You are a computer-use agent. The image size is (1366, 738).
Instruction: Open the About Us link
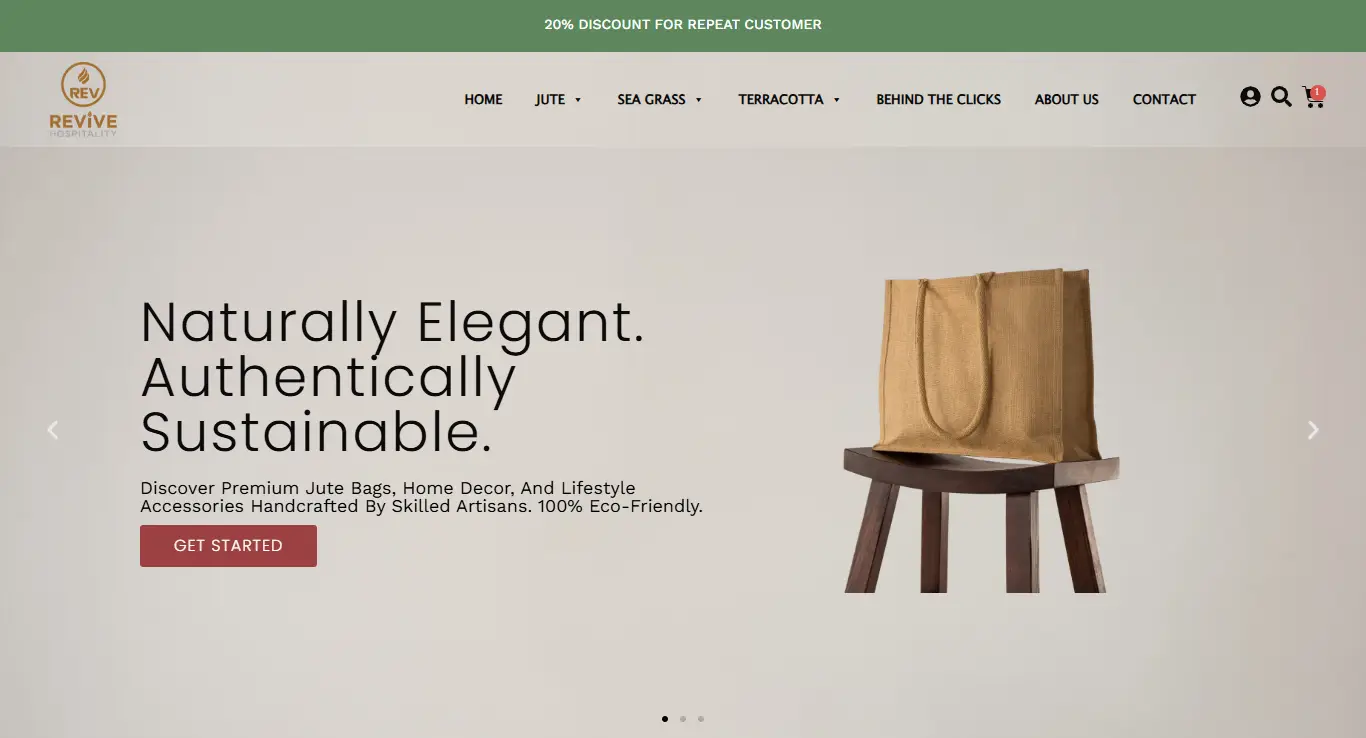pyautogui.click(x=1066, y=99)
